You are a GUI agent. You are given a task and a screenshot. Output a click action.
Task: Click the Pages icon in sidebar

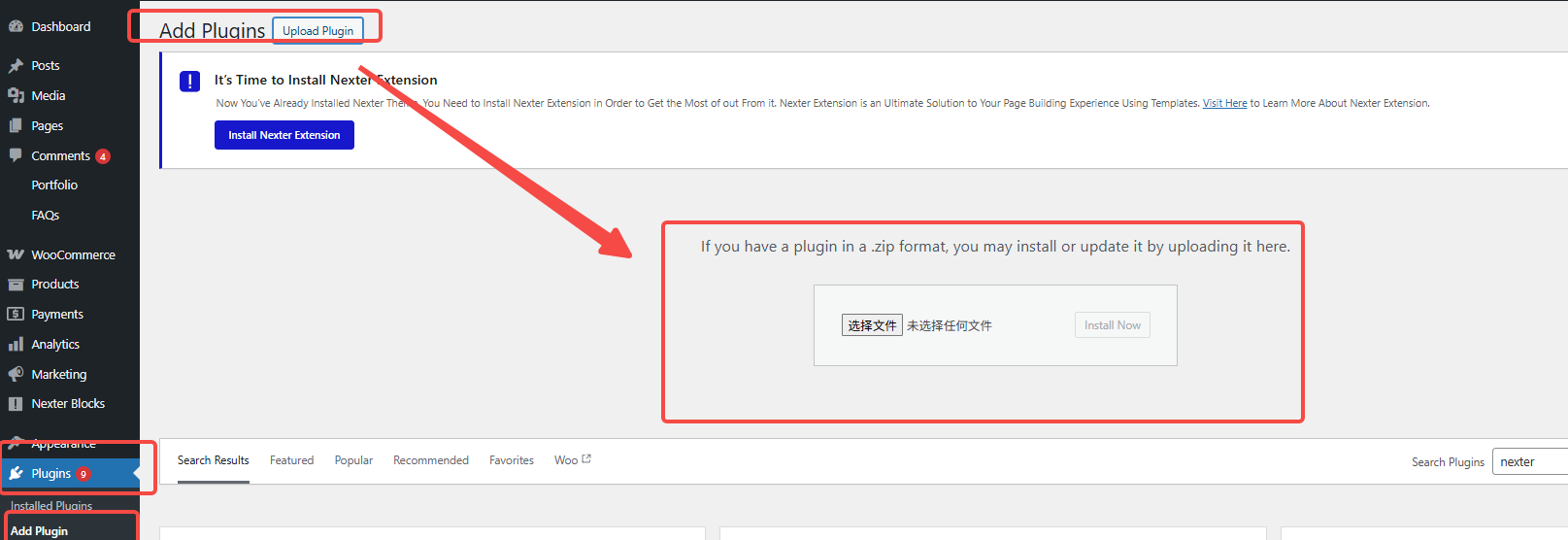click(x=16, y=126)
